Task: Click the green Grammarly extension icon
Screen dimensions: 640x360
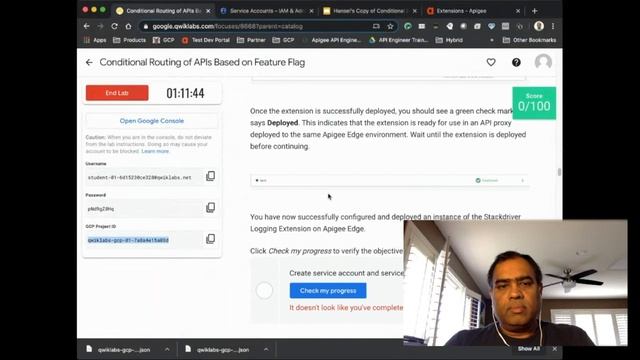Action: pos(407,26)
